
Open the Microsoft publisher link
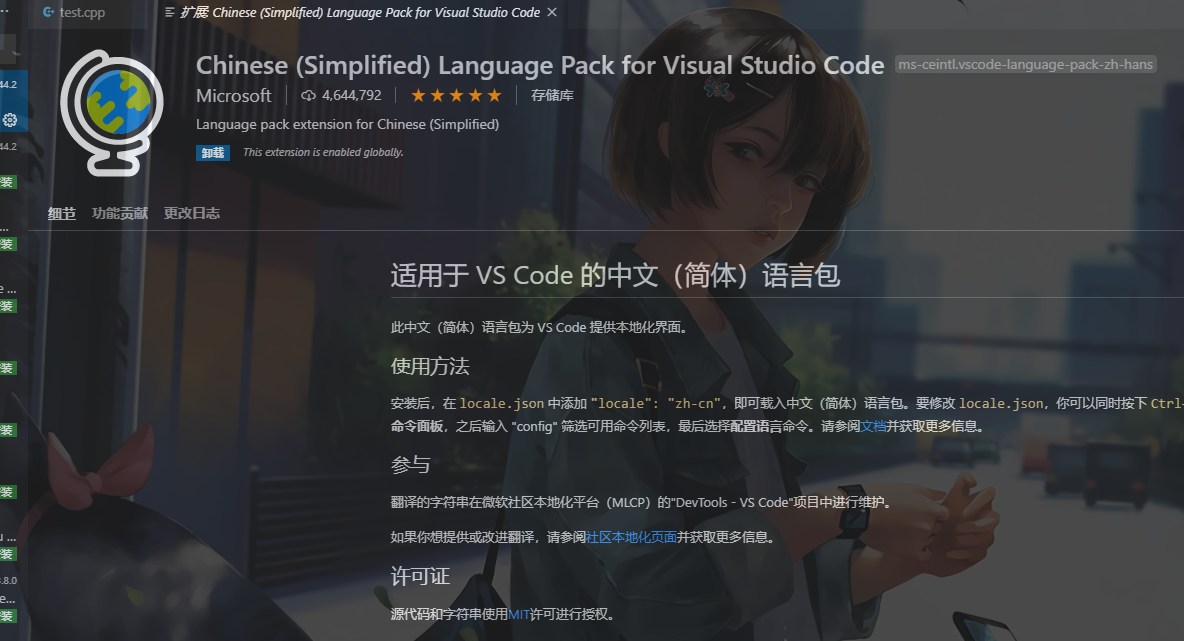click(233, 96)
